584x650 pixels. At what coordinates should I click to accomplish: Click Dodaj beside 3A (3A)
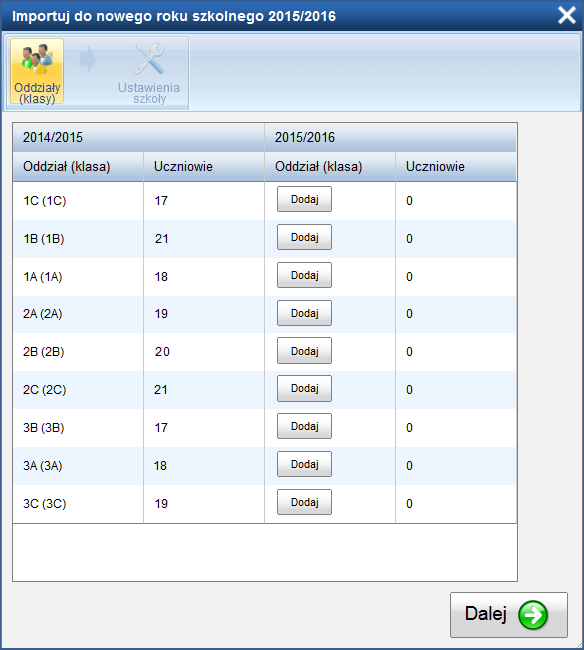(x=304, y=464)
